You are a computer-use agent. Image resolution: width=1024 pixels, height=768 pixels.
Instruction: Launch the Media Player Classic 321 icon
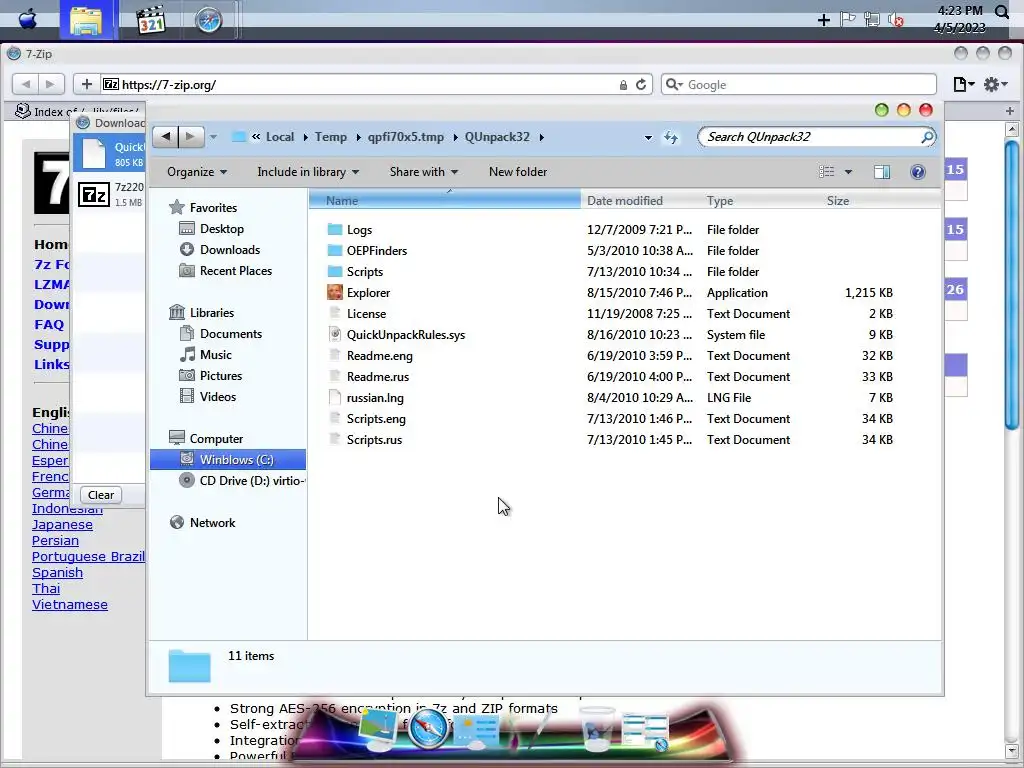[x=152, y=20]
